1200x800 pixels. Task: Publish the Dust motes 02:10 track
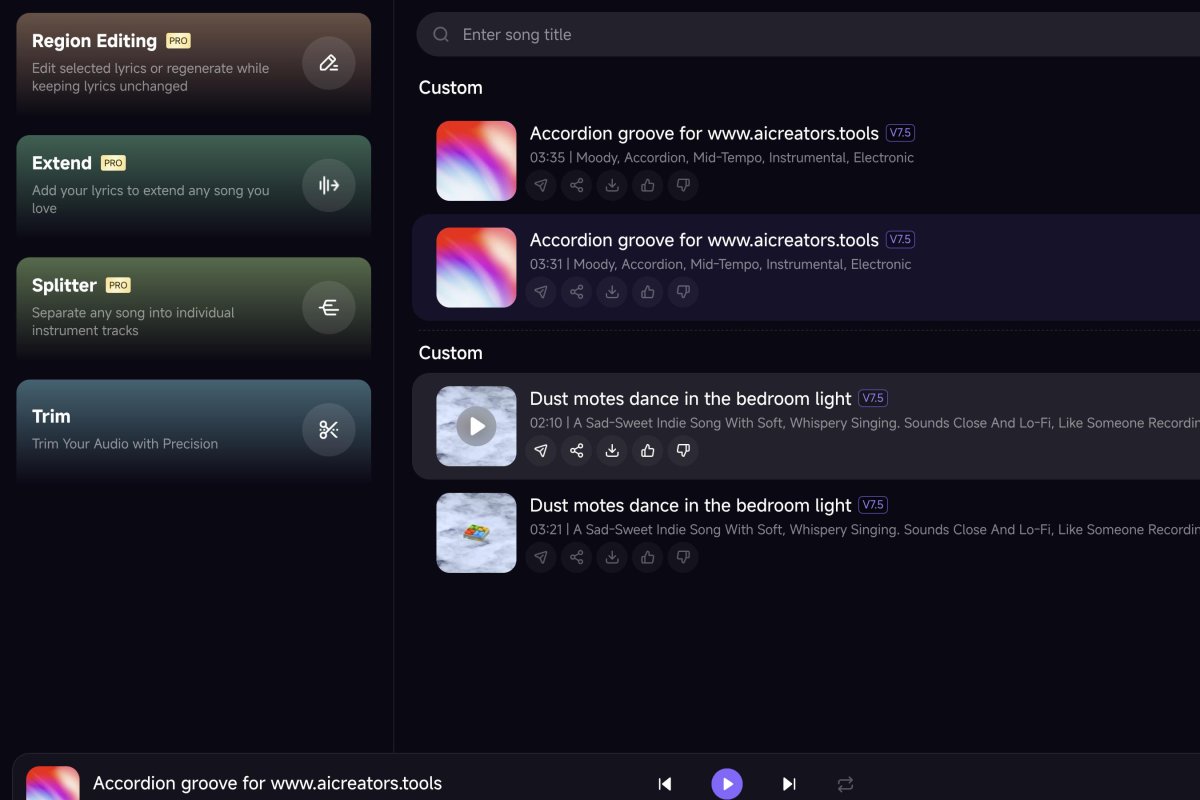click(x=541, y=451)
